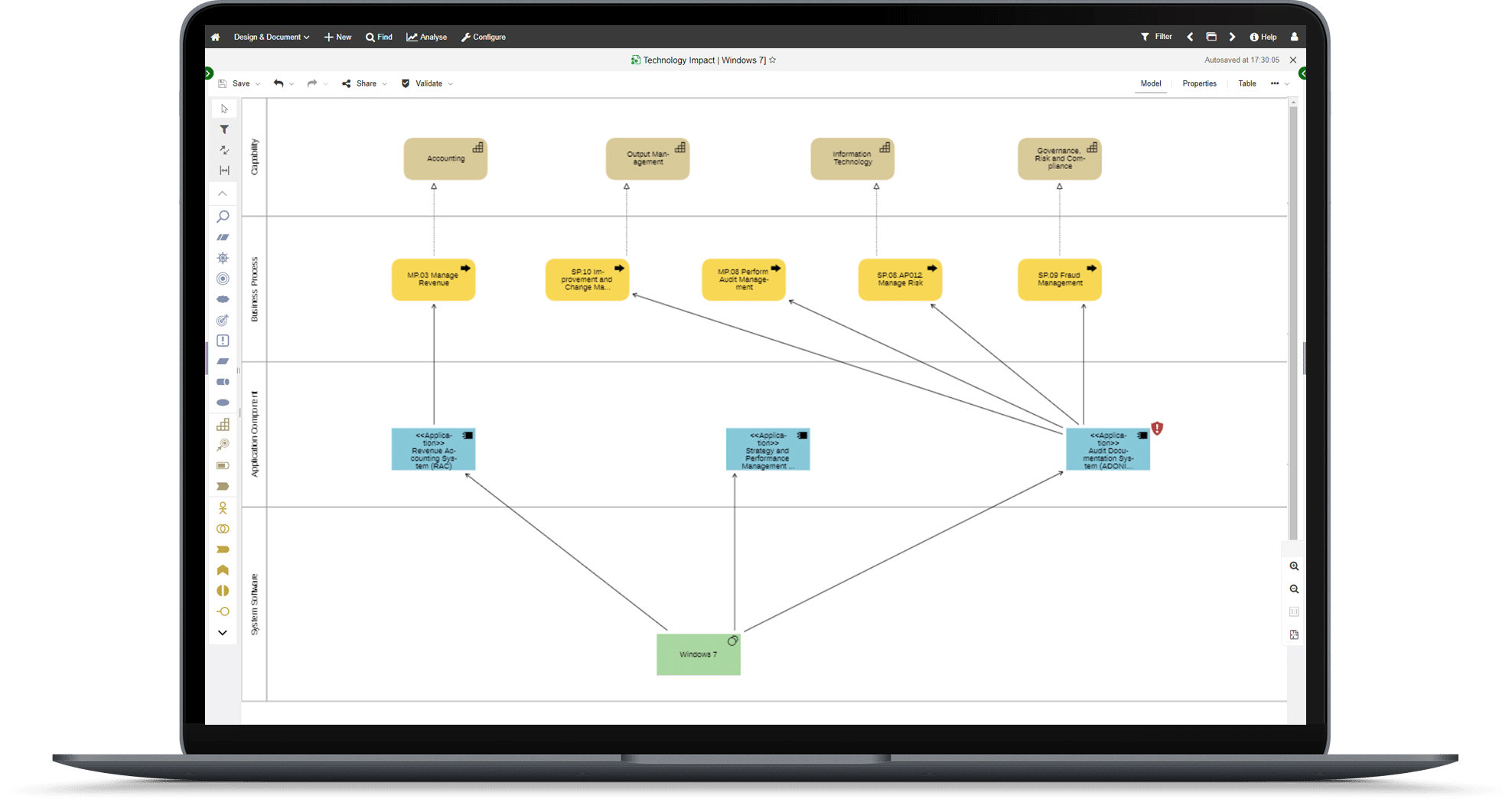Click the Zoom In magnifier control on the canvas
Screen dimensions: 1512x799
tap(1294, 566)
